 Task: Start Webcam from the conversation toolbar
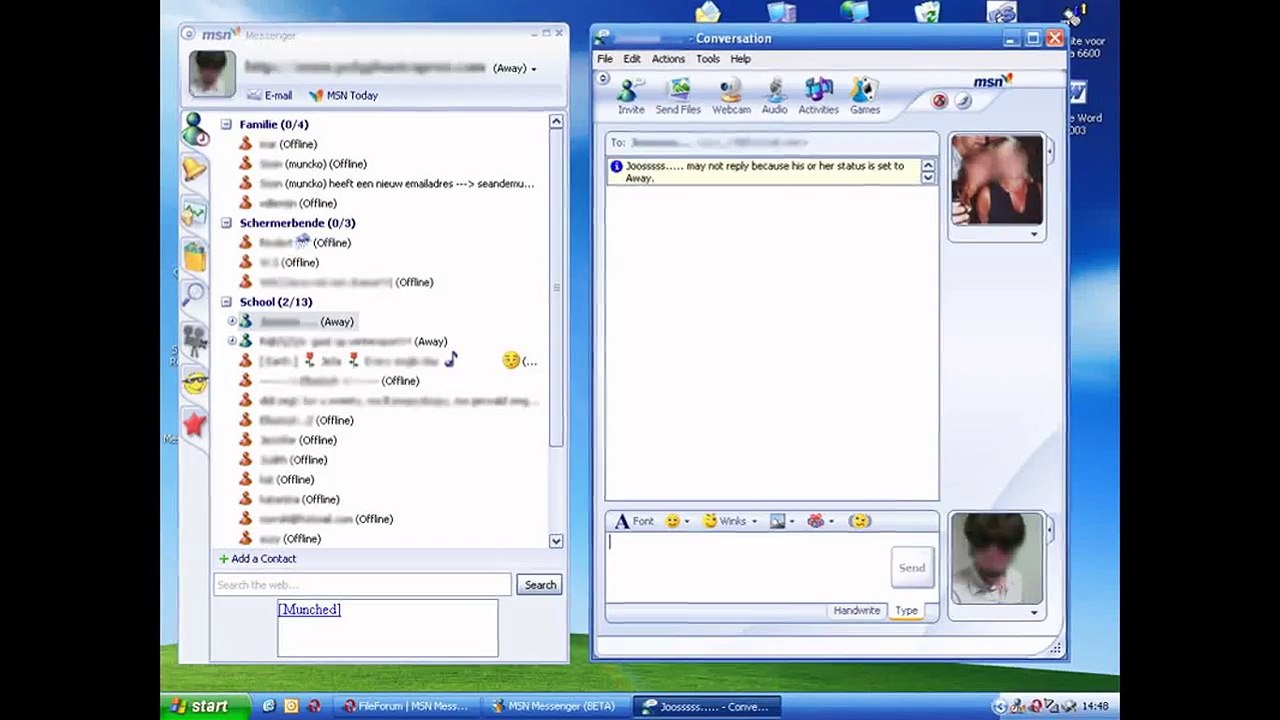(x=731, y=97)
